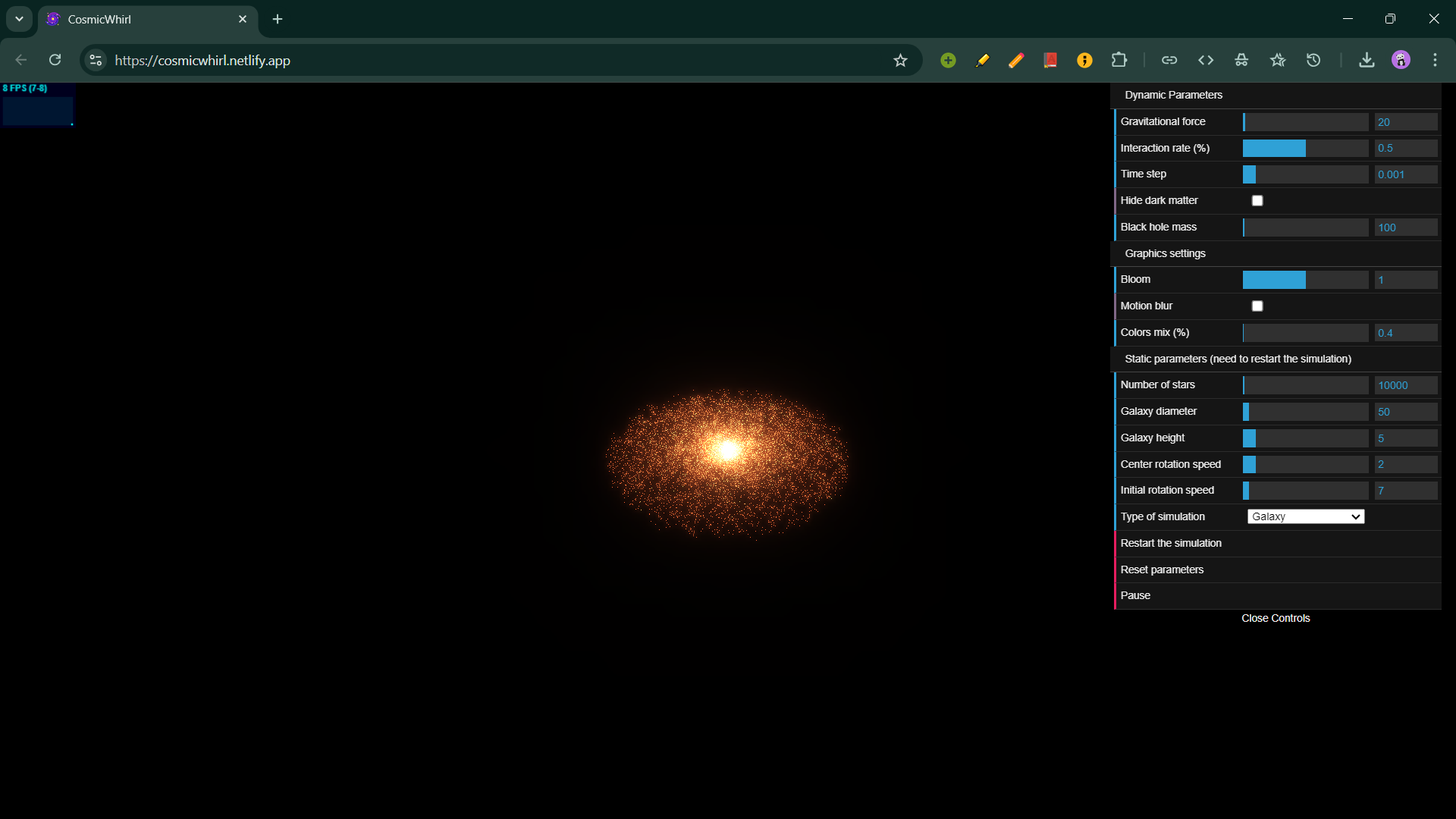Adjust the Interaction rate slider
This screenshot has width=1456, height=819.
click(x=1305, y=148)
